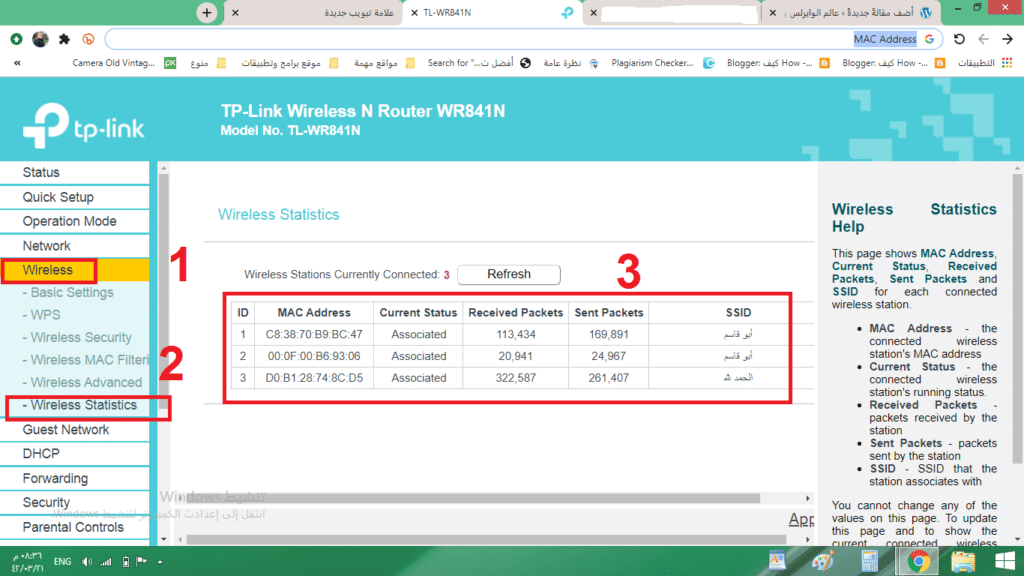Viewport: 1024px width, 576px height.
Task: Open Paint from the taskbar
Action: click(x=823, y=561)
